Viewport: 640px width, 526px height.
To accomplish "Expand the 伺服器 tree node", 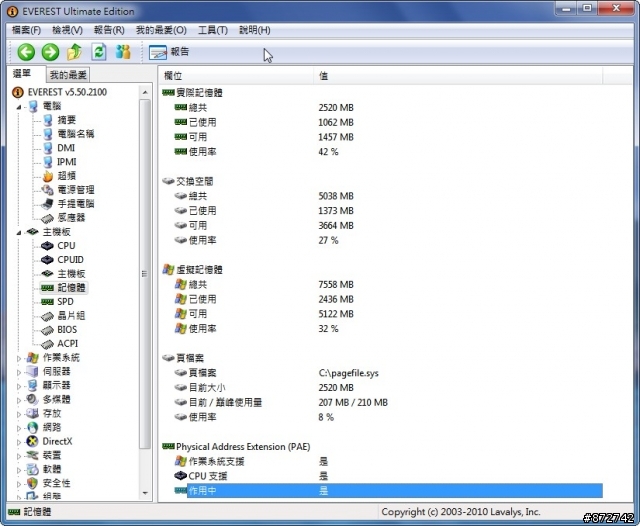I will pos(19,373).
